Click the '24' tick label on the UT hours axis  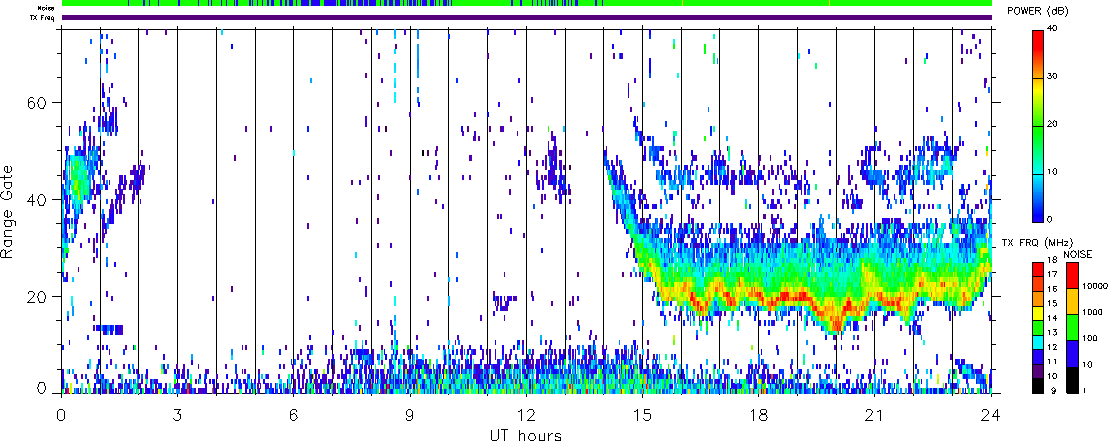[991, 414]
